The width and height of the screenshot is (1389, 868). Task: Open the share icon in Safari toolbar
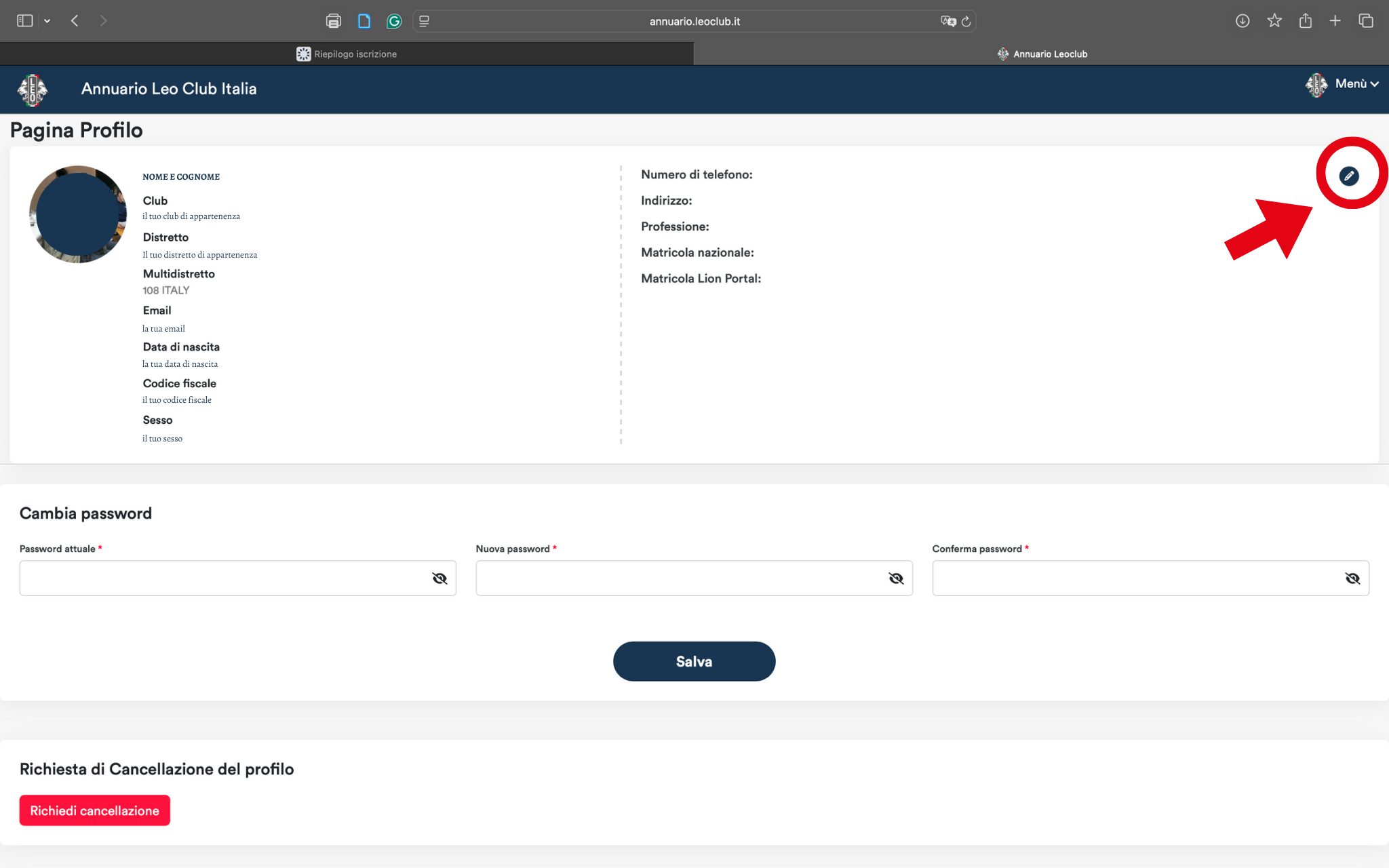pos(1306,21)
